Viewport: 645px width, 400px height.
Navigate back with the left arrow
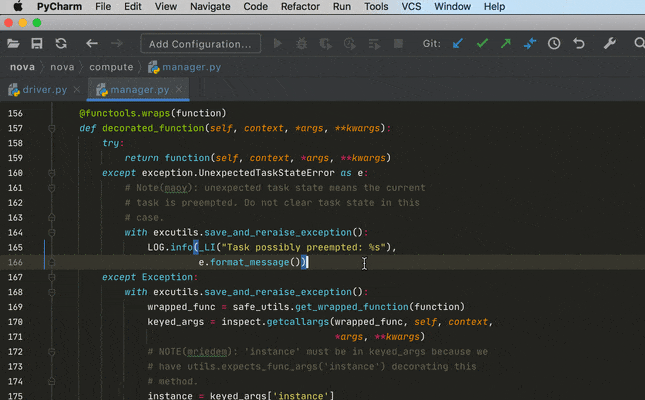(x=92, y=44)
